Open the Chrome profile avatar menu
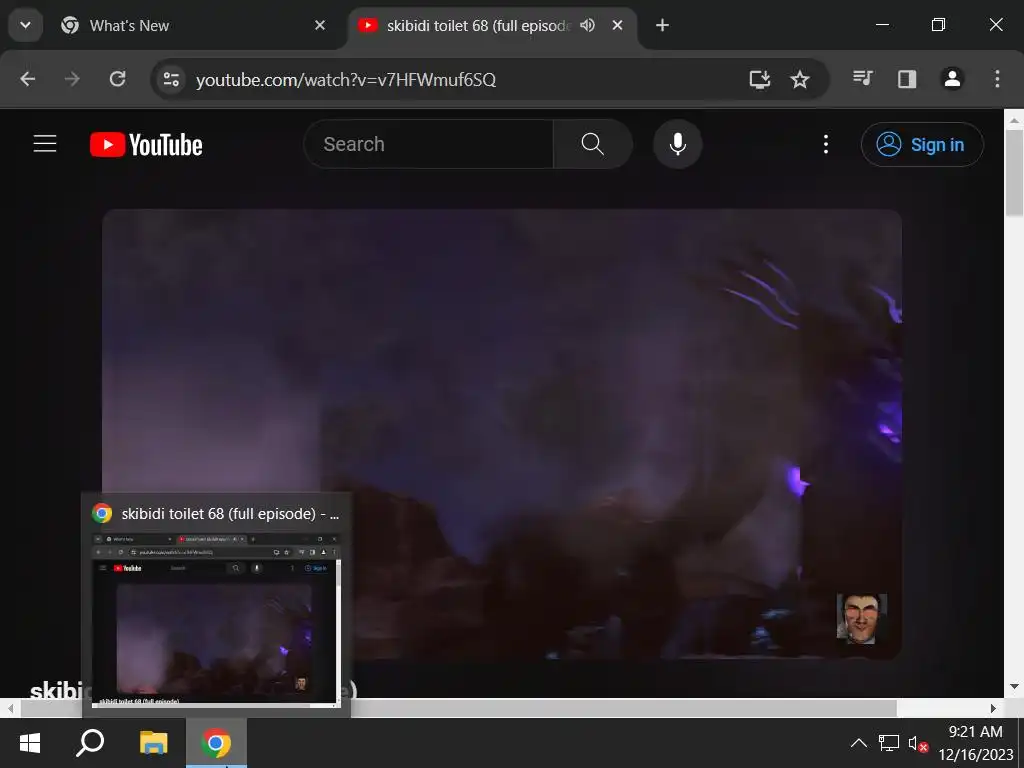 (x=952, y=79)
